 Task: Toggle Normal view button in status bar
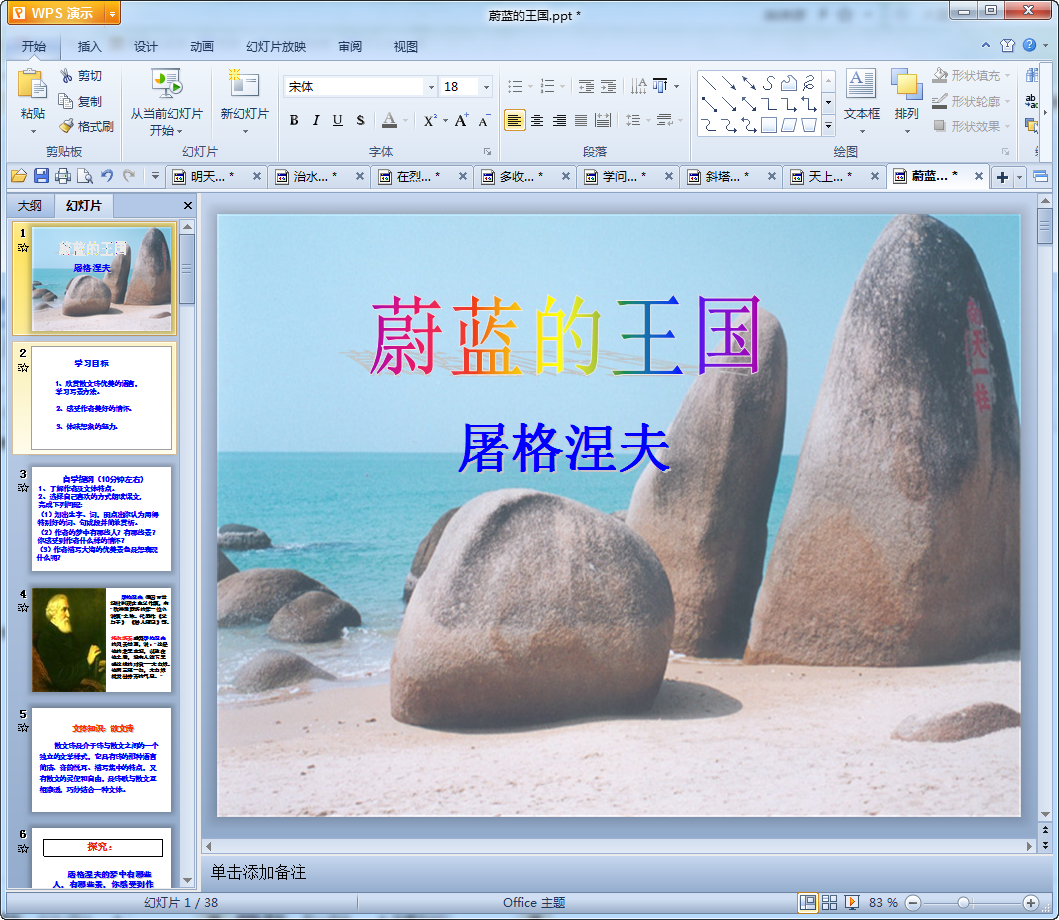(x=807, y=902)
